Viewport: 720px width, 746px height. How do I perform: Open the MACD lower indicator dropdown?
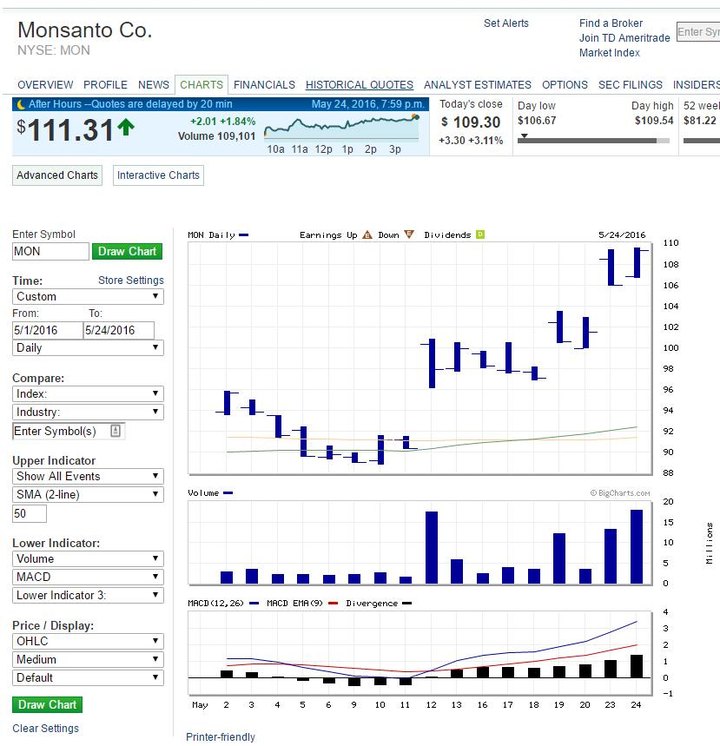(x=88, y=577)
